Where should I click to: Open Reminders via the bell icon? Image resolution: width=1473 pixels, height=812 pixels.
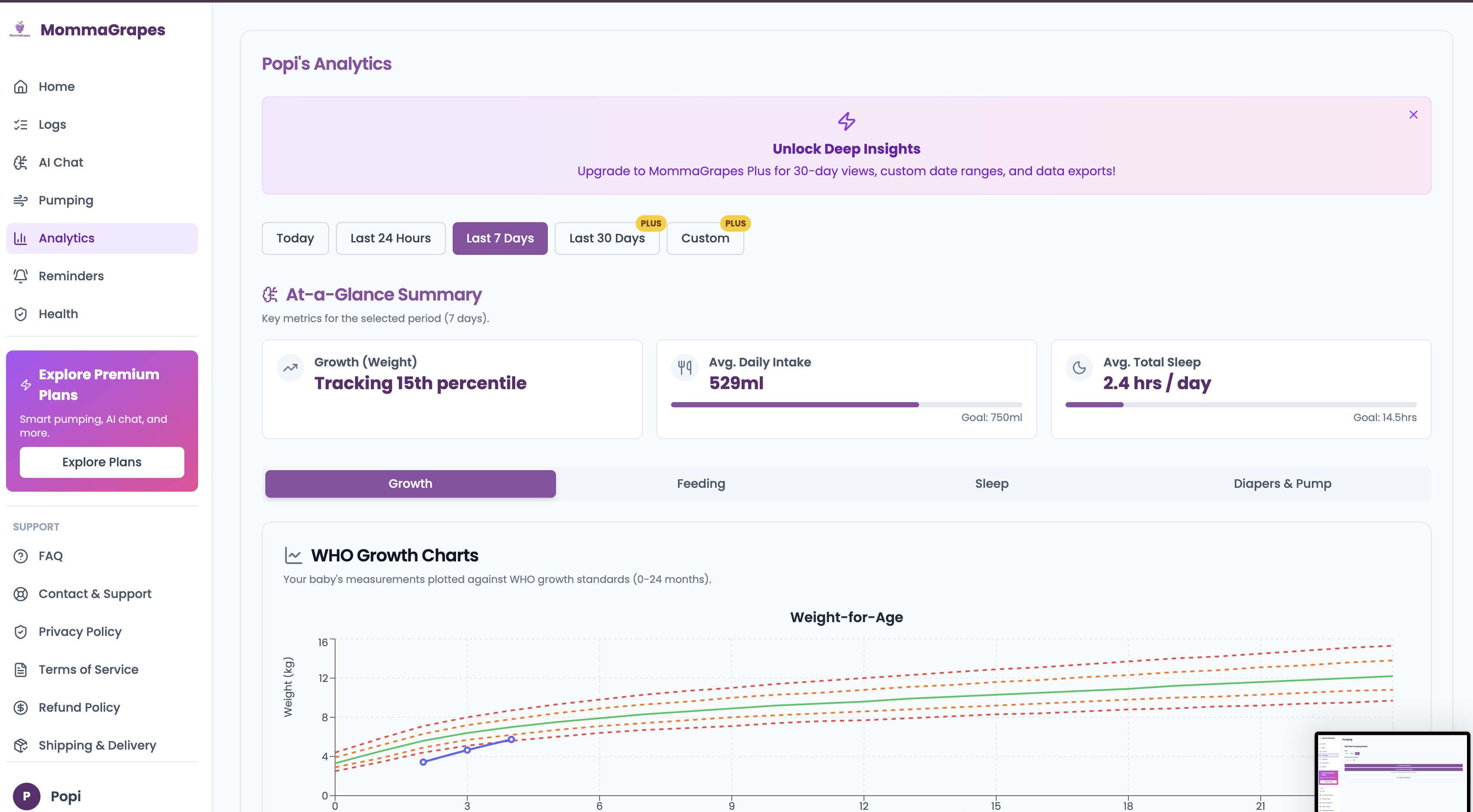point(21,276)
